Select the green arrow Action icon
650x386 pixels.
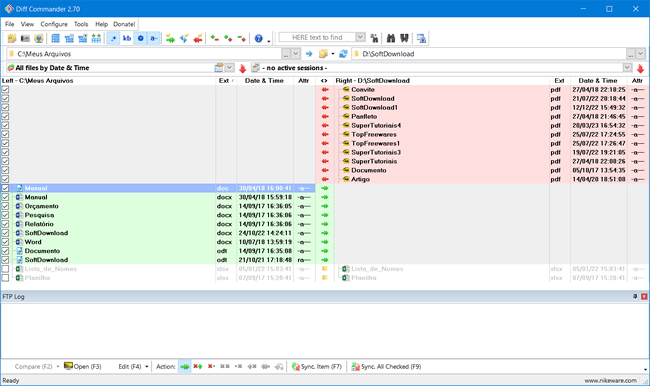pyautogui.click(x=184, y=367)
